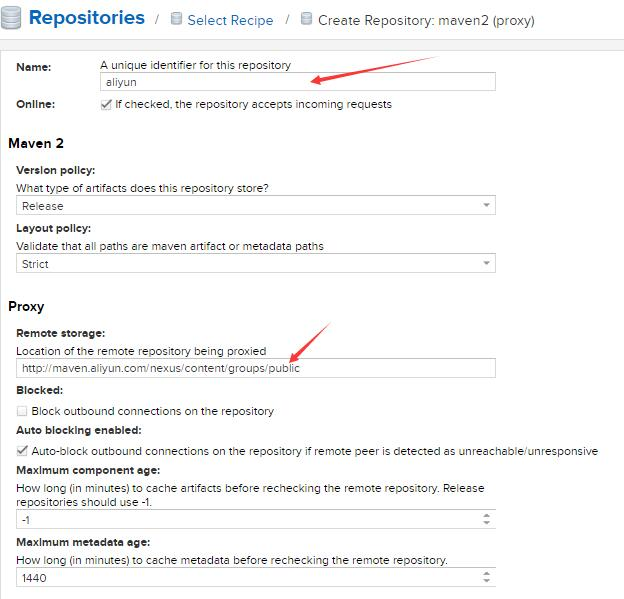
Task: Go back to Select Recipe
Action: (230, 20)
